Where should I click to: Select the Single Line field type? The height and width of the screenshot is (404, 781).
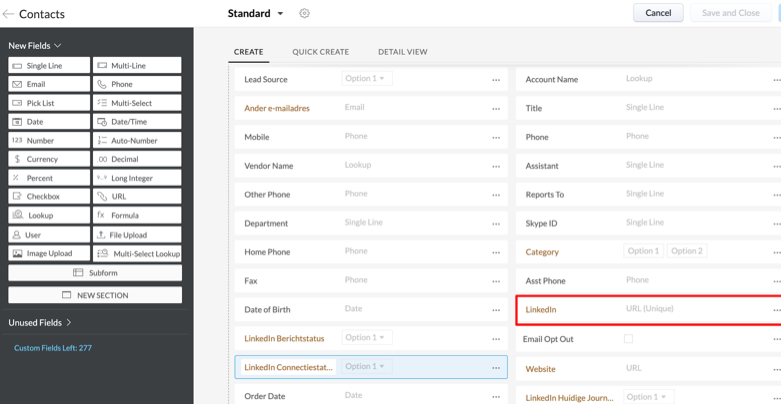pos(49,65)
